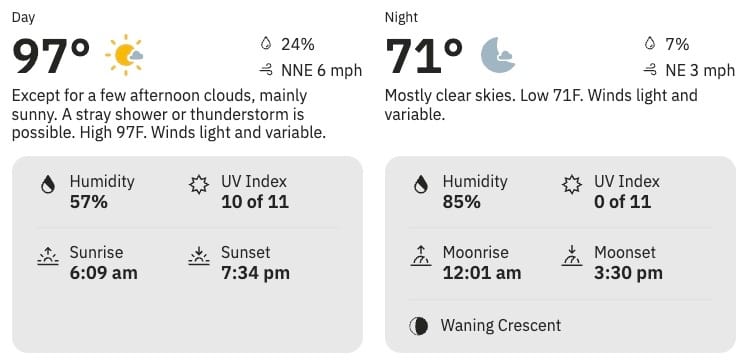
Task: Click the Moonset icon
Action: [572, 256]
